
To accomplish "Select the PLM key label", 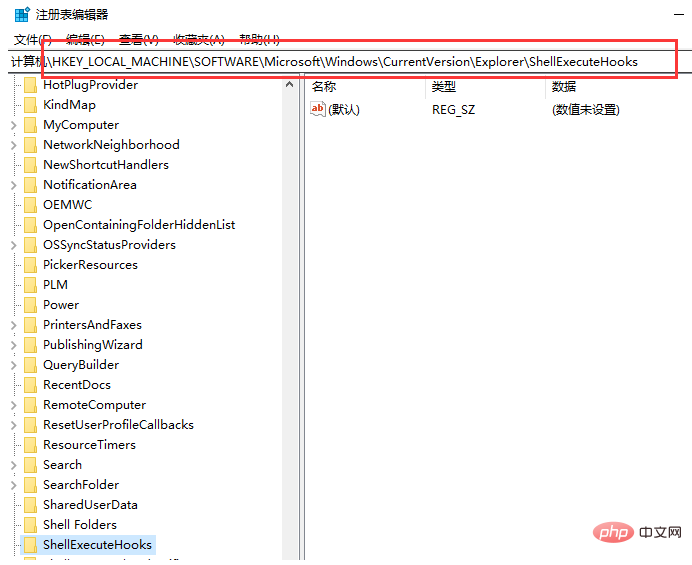I will tap(55, 285).
